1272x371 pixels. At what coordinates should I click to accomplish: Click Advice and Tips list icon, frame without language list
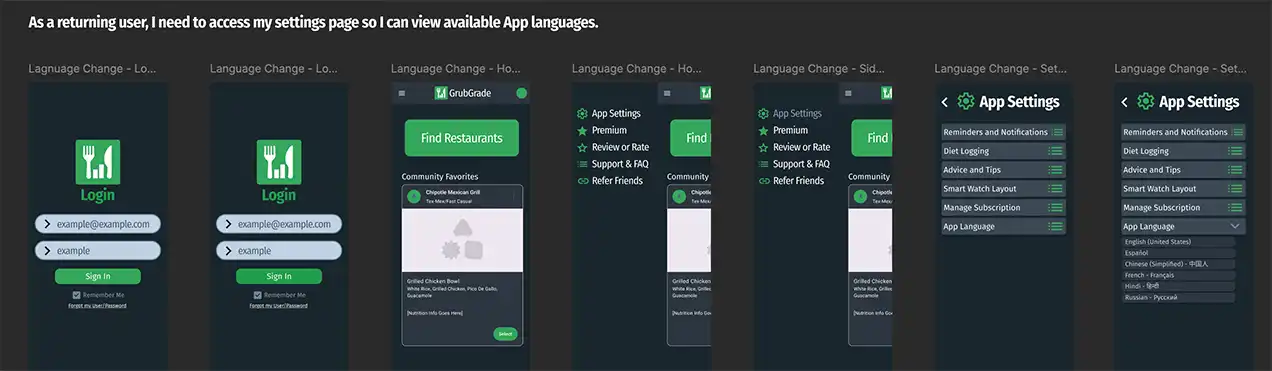click(1056, 170)
